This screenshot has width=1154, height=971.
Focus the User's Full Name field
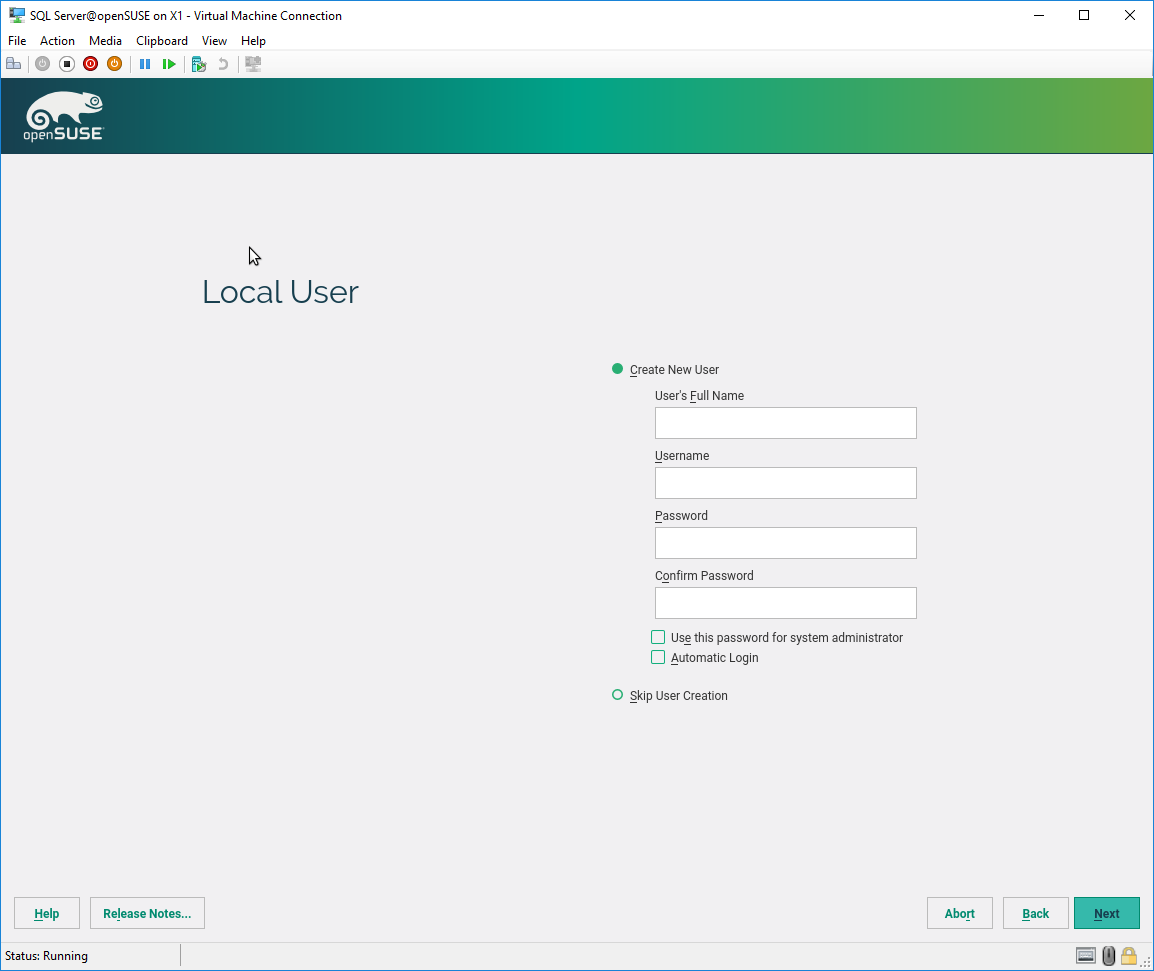click(786, 423)
